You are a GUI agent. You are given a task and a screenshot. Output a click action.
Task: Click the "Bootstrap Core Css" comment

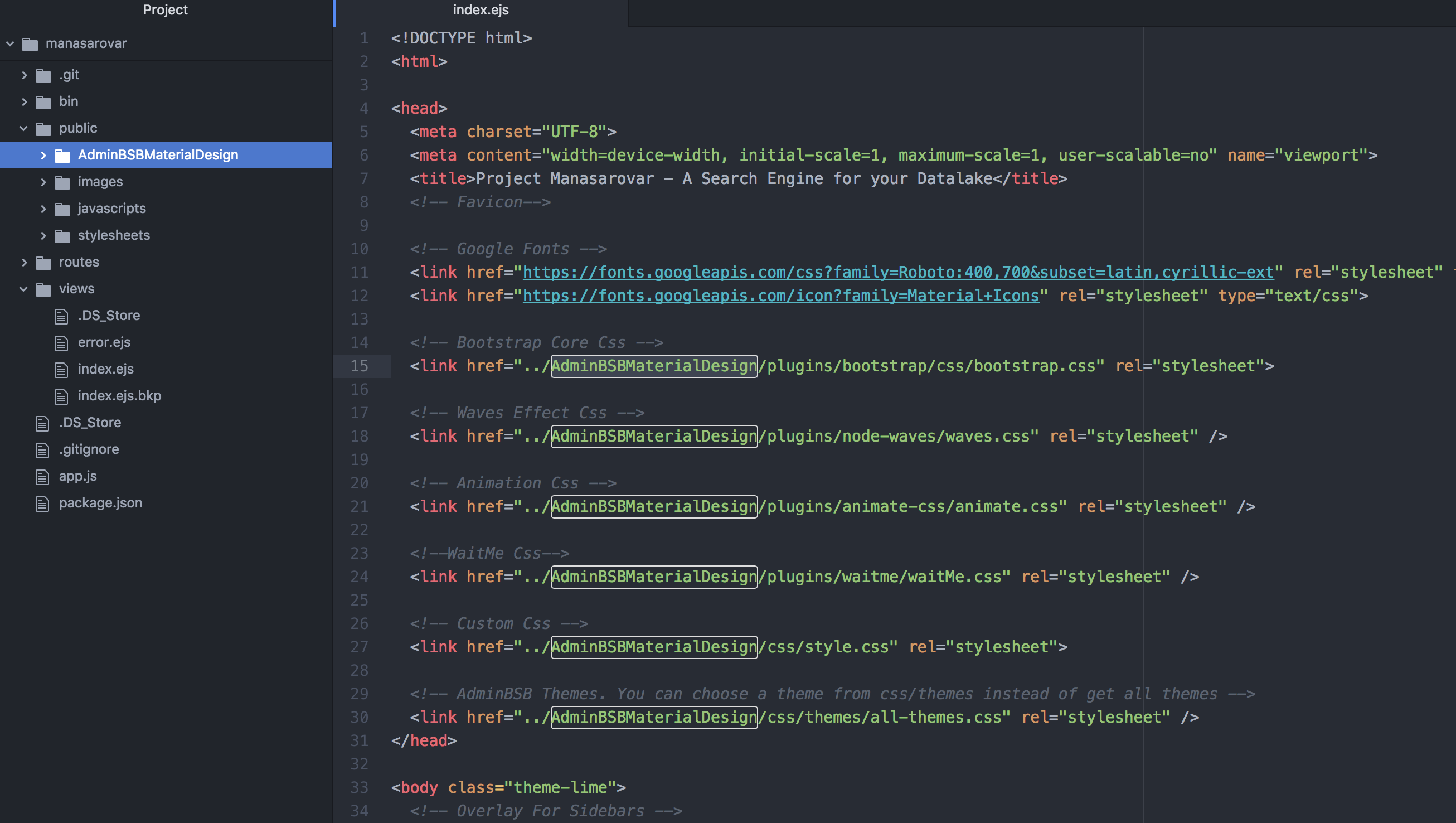point(536,342)
